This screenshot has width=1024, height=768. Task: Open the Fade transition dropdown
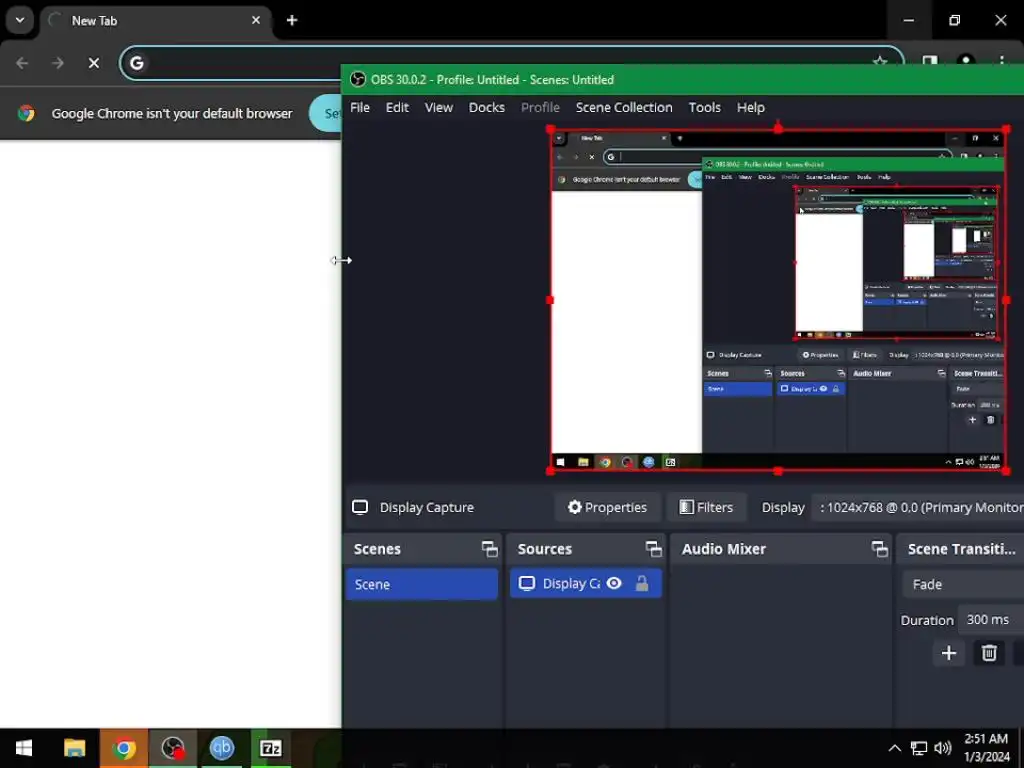coord(963,584)
